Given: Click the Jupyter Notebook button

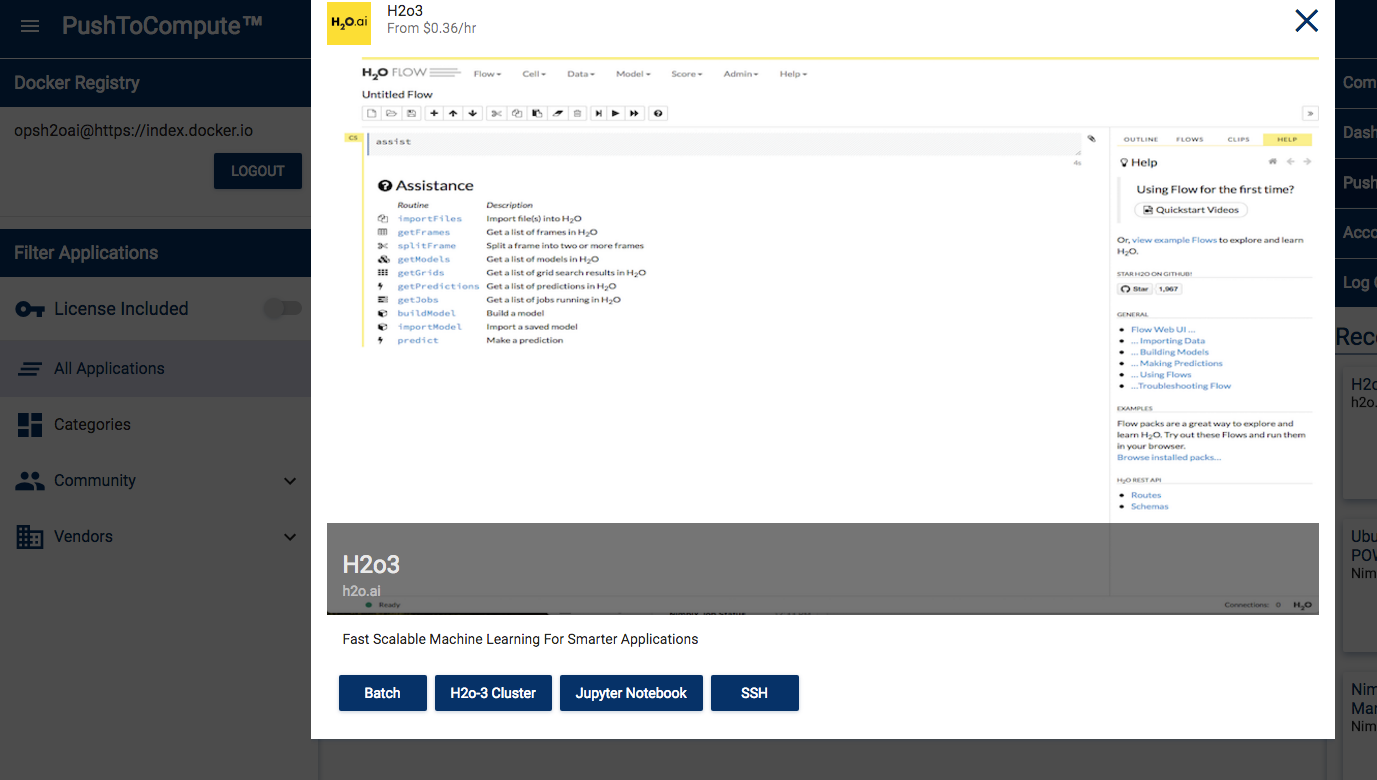Looking at the screenshot, I should (x=631, y=693).
